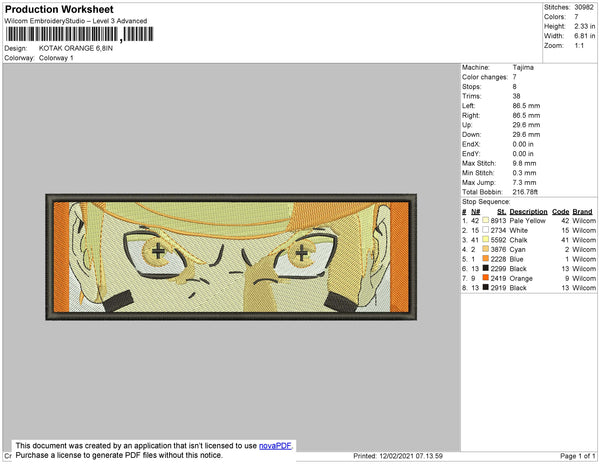Click the swatch for Black 2299

point(486,268)
